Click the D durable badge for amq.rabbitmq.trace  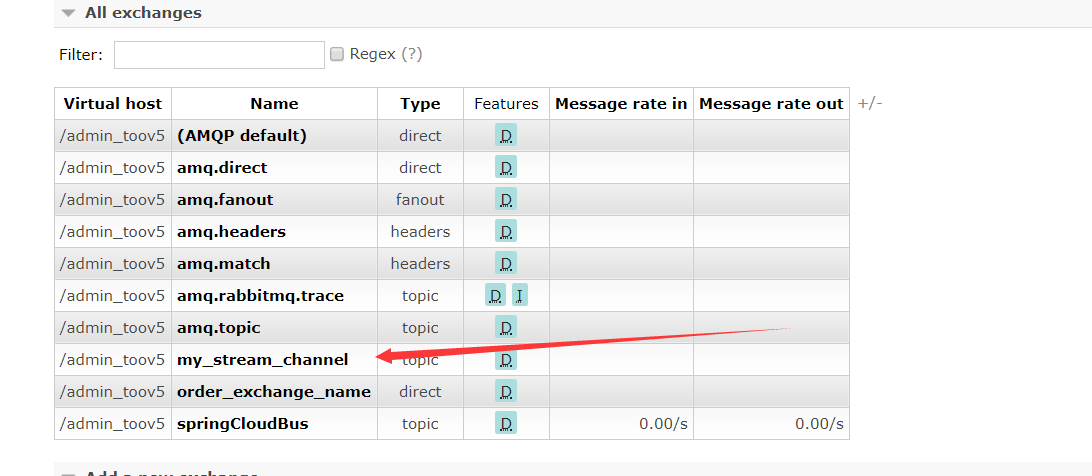tap(495, 296)
